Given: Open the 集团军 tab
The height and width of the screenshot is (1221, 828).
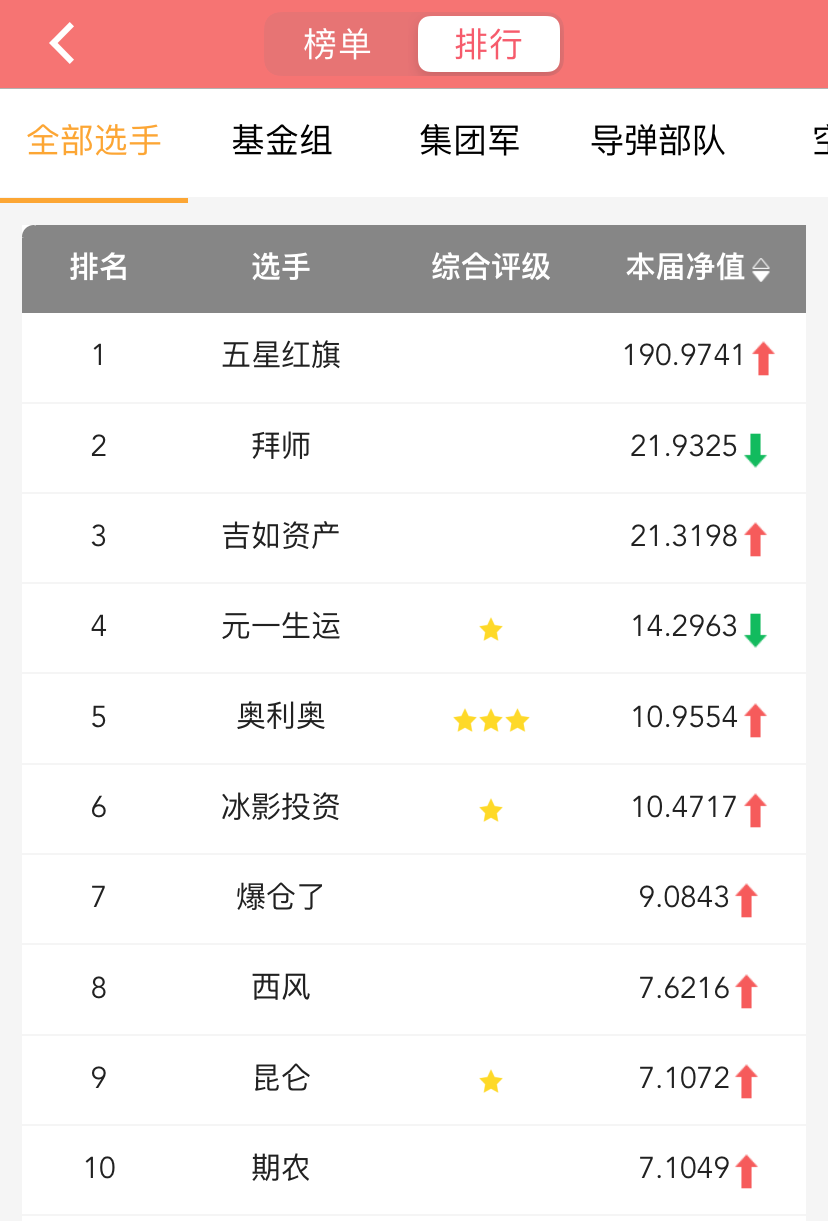Looking at the screenshot, I should tap(470, 141).
